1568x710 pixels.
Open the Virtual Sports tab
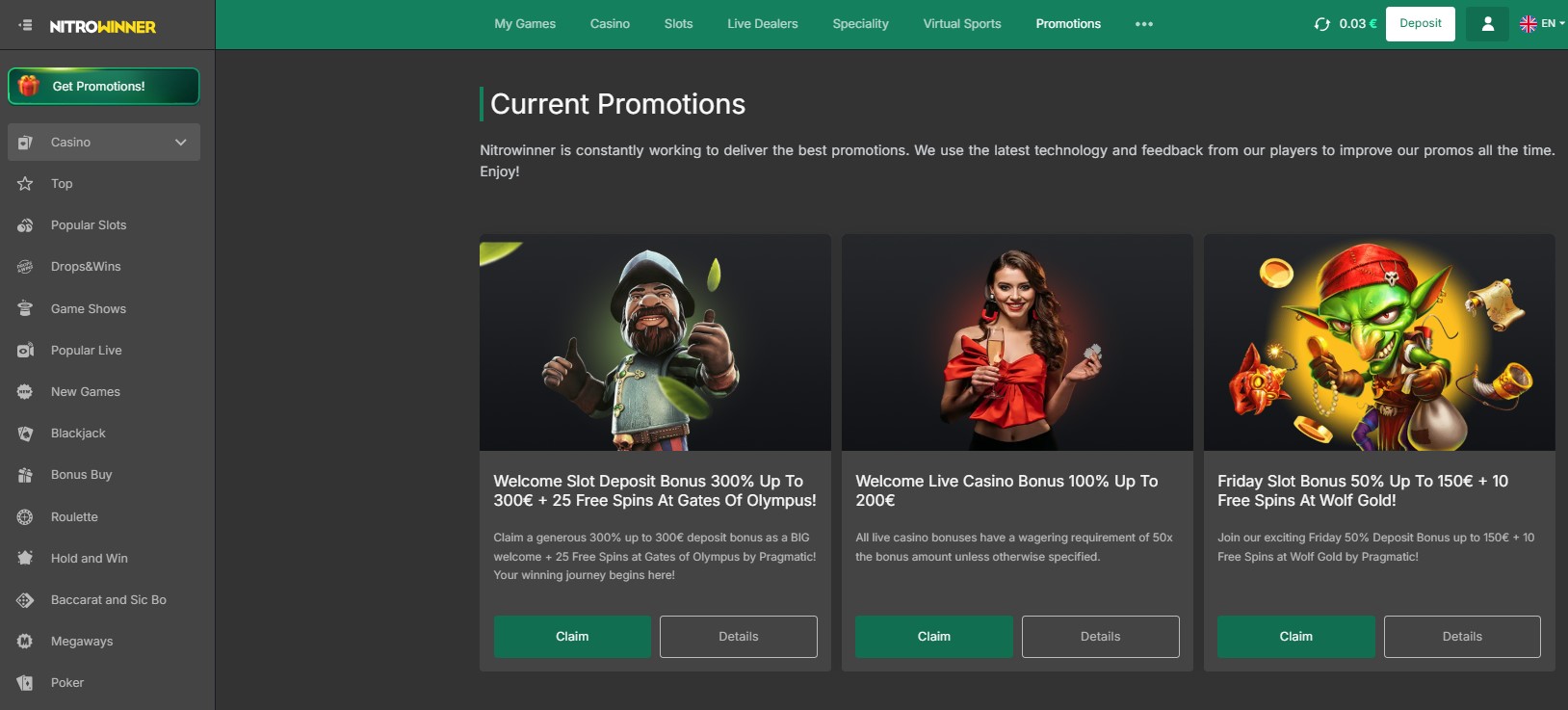[962, 24]
